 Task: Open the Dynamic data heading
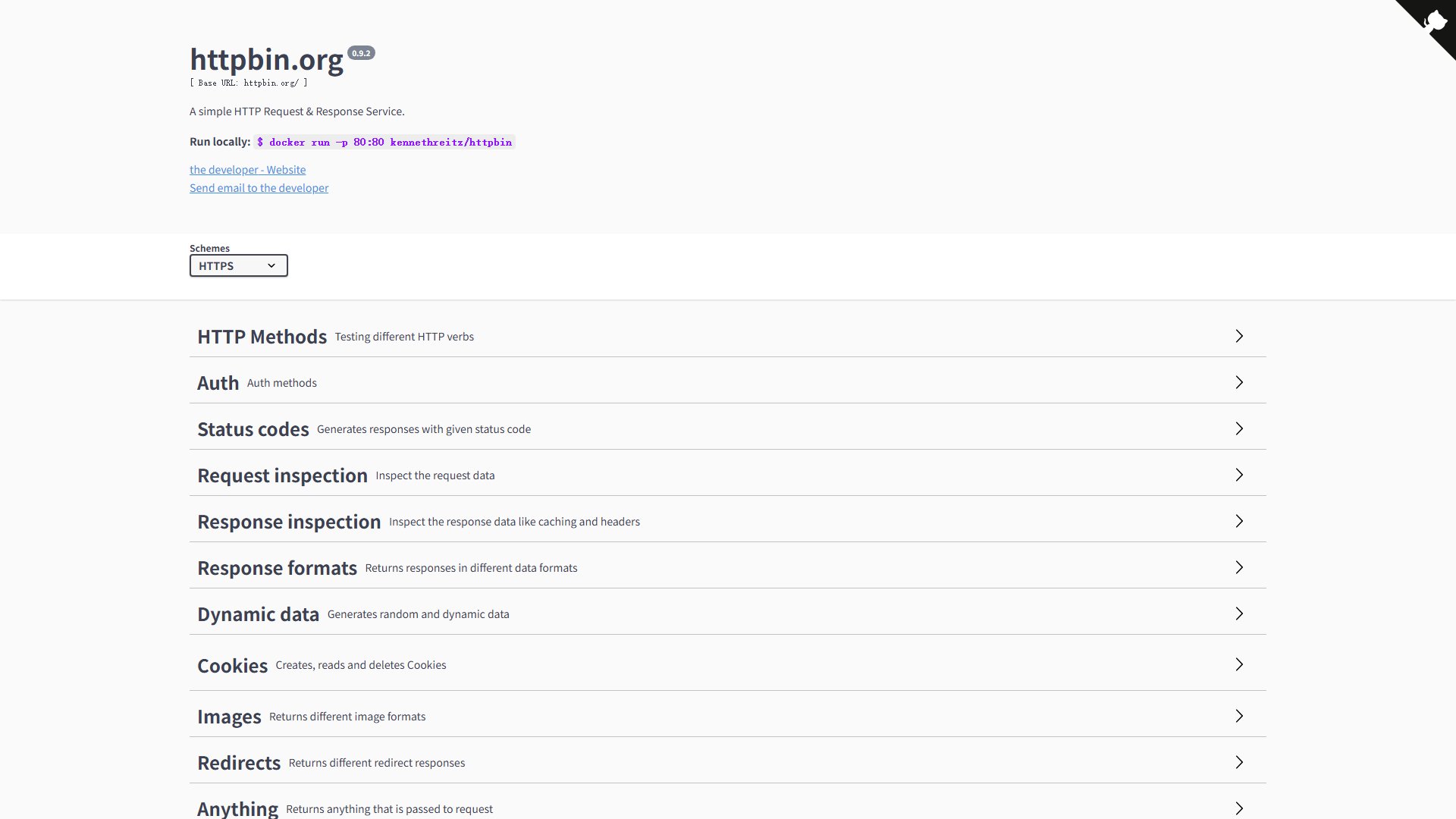[x=258, y=614]
